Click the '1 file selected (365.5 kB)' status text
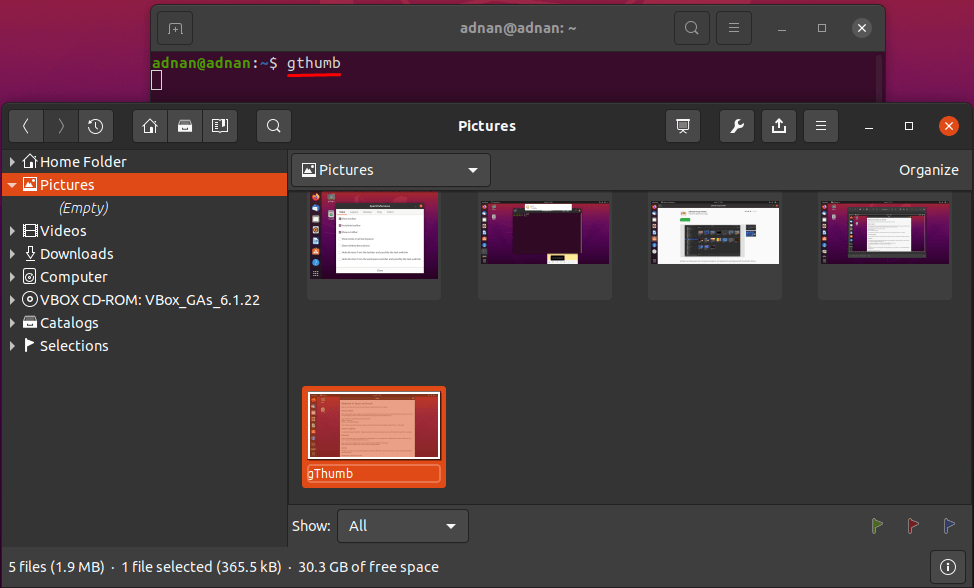Viewport: 974px width, 588px height. 201,567
